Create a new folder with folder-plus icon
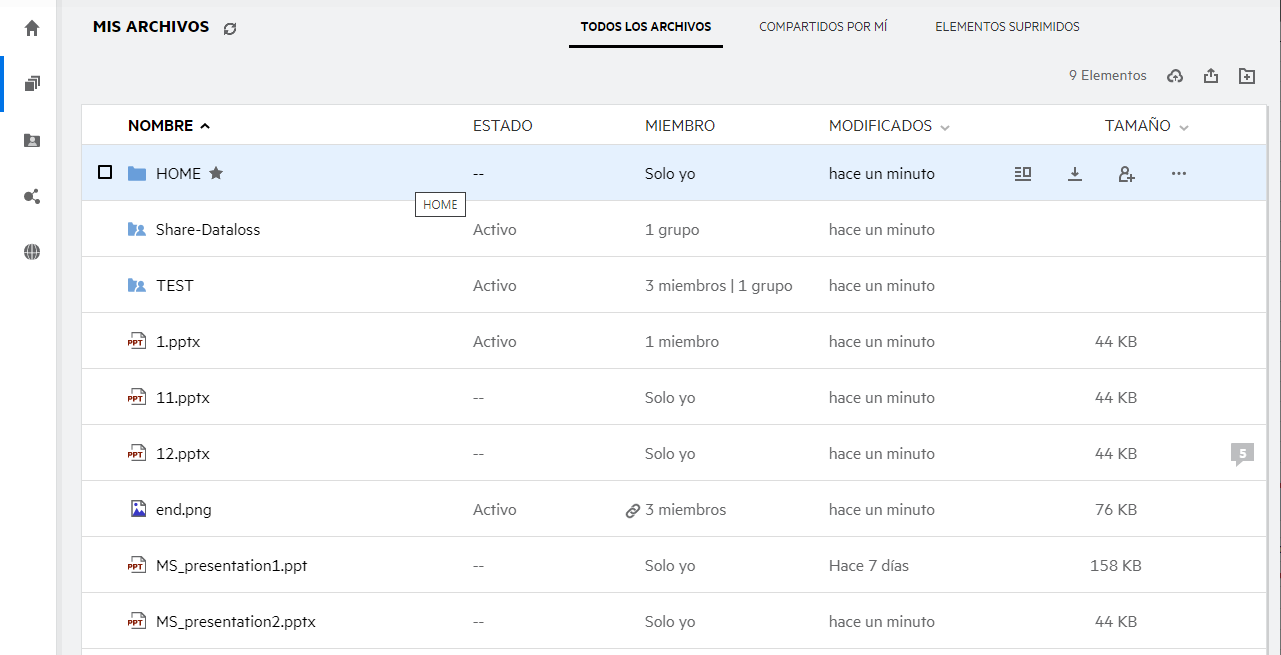 (x=1246, y=76)
